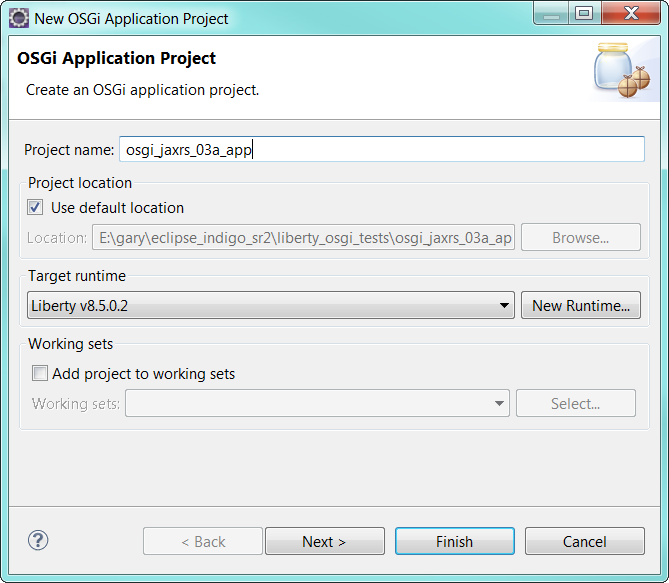Click the Location path text field
This screenshot has width=669, height=583.
tap(303, 238)
